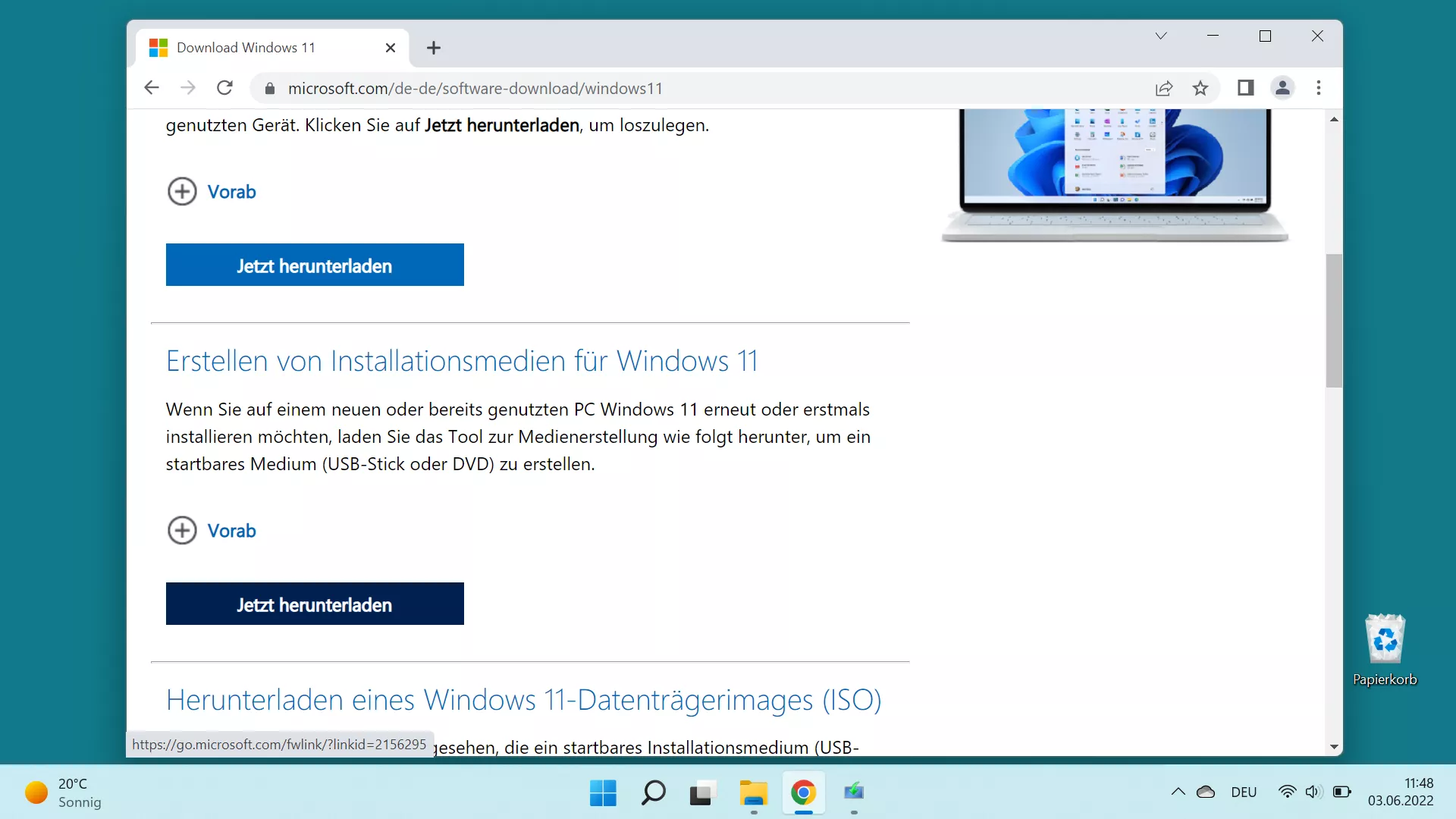The height and width of the screenshot is (819, 1456).
Task: Open the clock showing 11:48 03.06.2022
Action: coord(1401,792)
